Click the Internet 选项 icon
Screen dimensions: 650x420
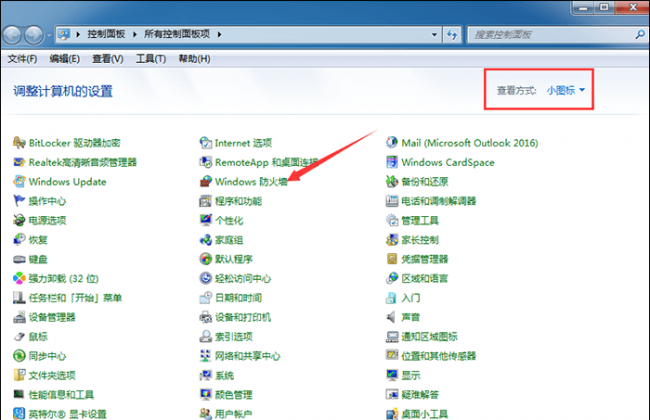206,143
